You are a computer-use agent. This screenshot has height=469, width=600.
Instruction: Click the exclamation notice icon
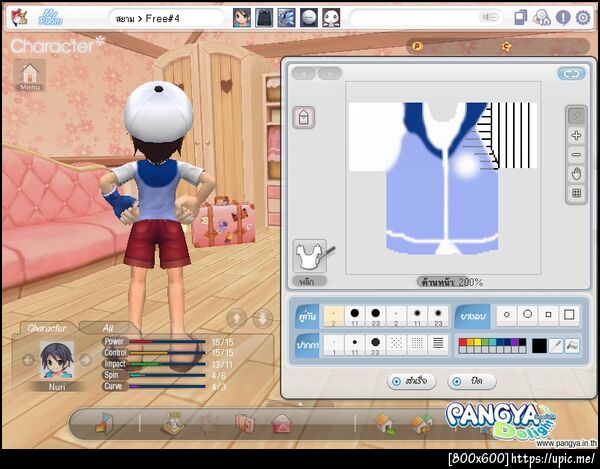click(x=563, y=18)
